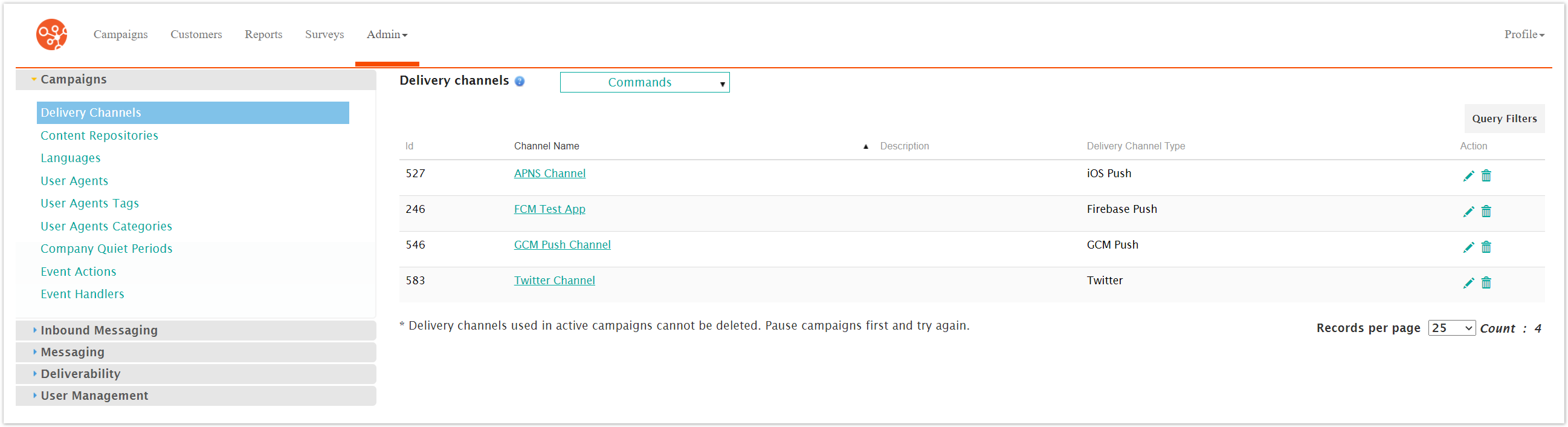Viewport: 1568px width, 427px height.
Task: Click the Query Filters button
Action: tap(1504, 118)
